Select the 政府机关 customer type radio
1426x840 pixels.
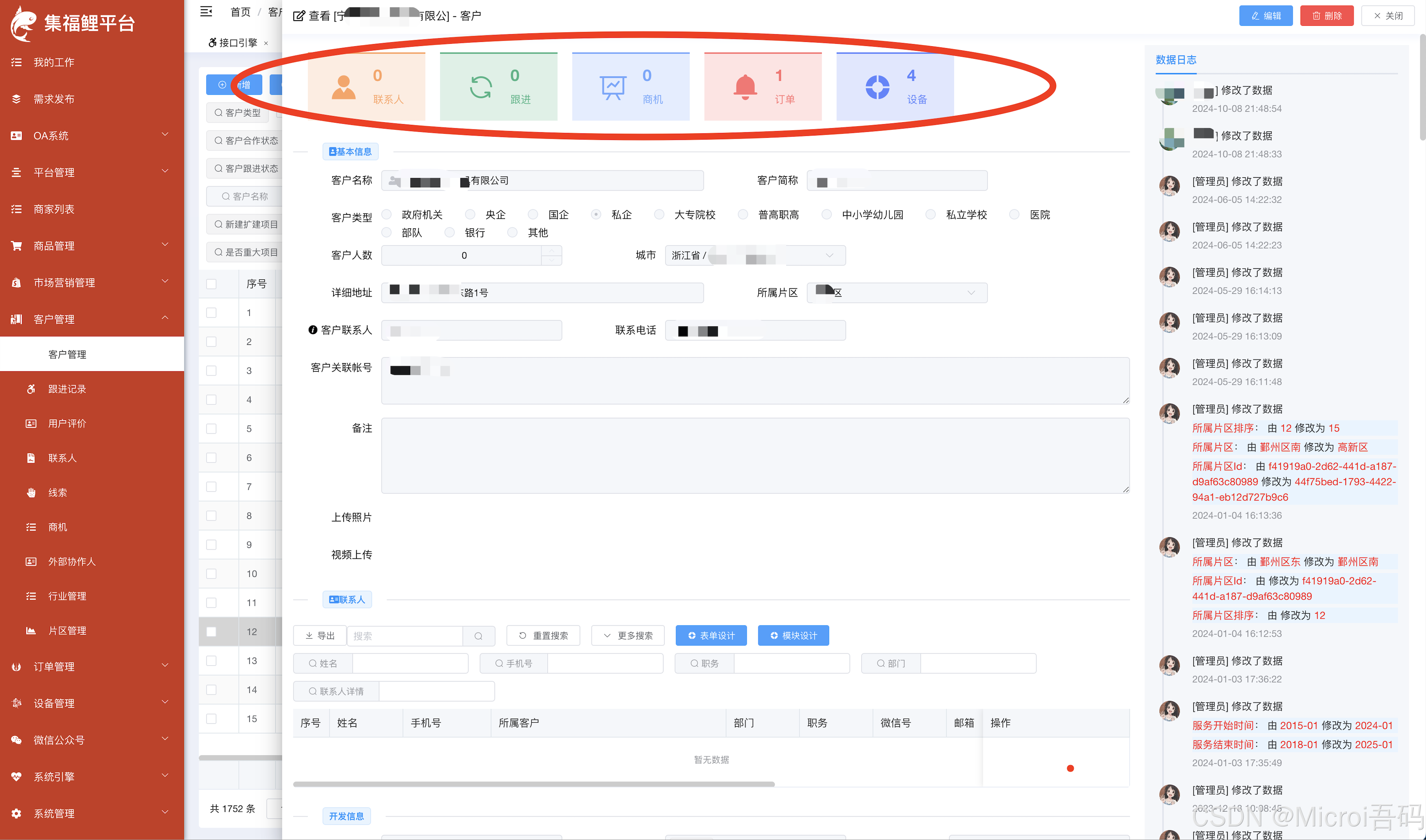pos(387,215)
